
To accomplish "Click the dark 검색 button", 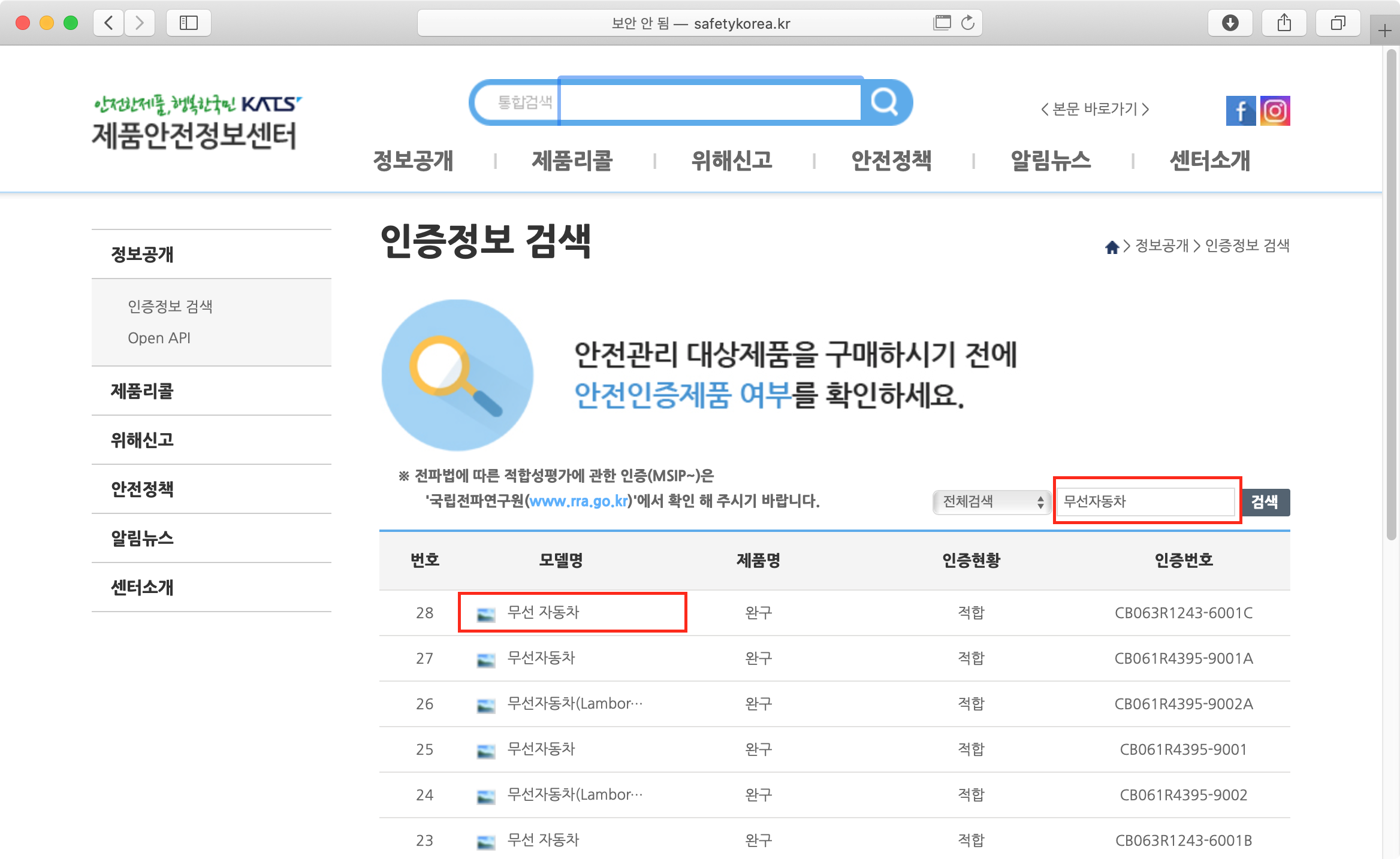I will click(1265, 502).
